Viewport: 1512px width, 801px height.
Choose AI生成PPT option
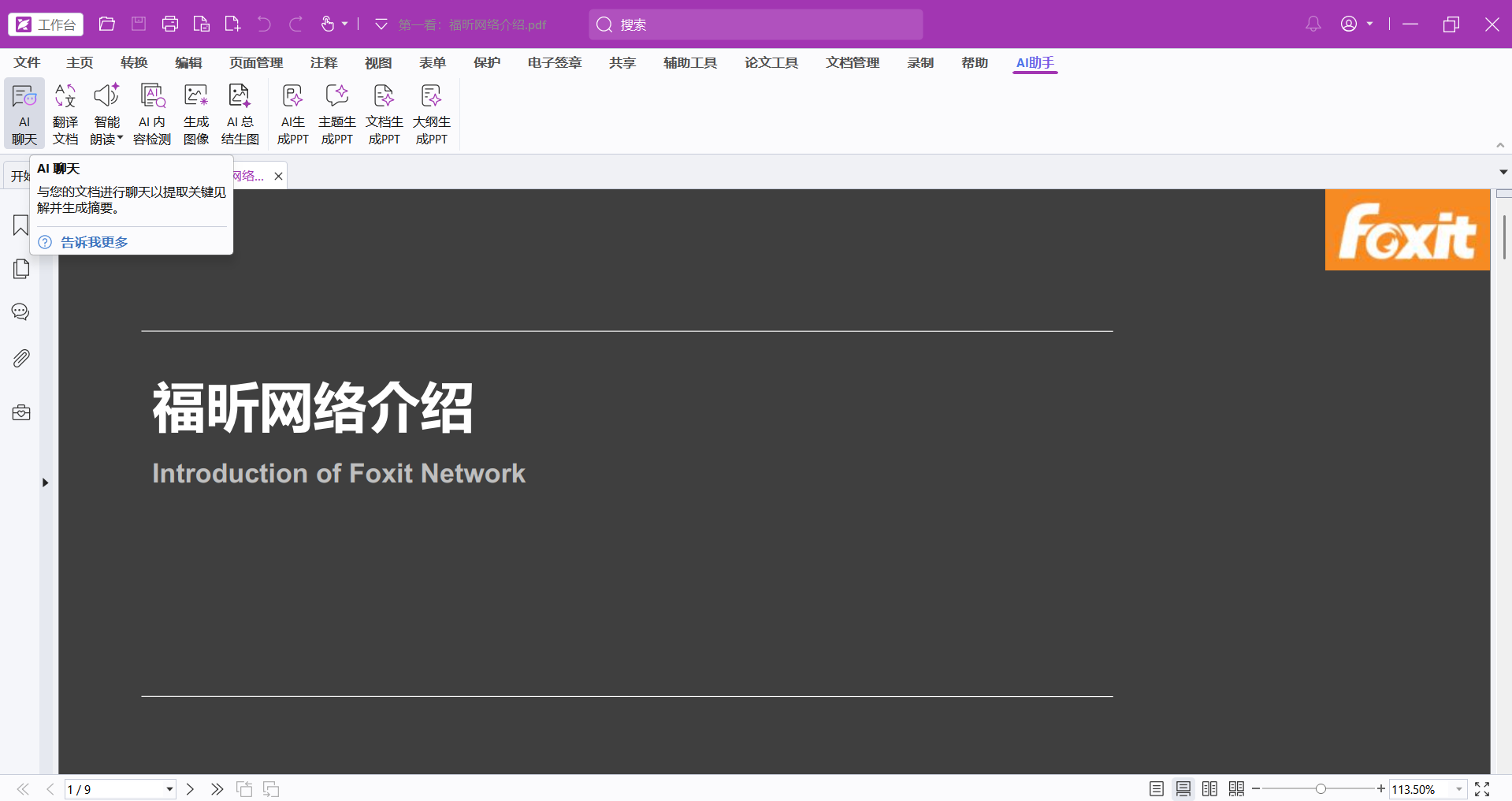[293, 114]
